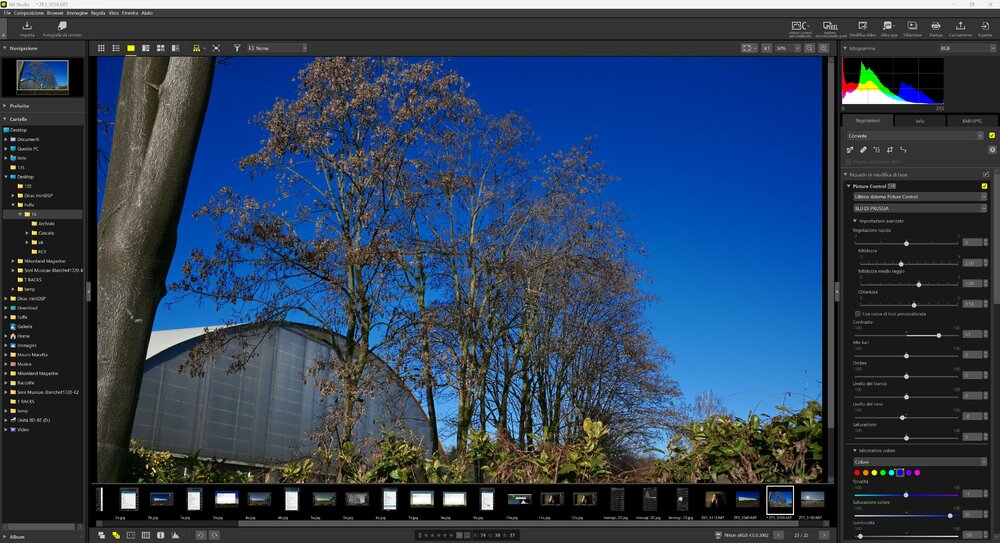This screenshot has height=543, width=1000.
Task: Expand the Album panel at bottom left
Action: (4, 537)
